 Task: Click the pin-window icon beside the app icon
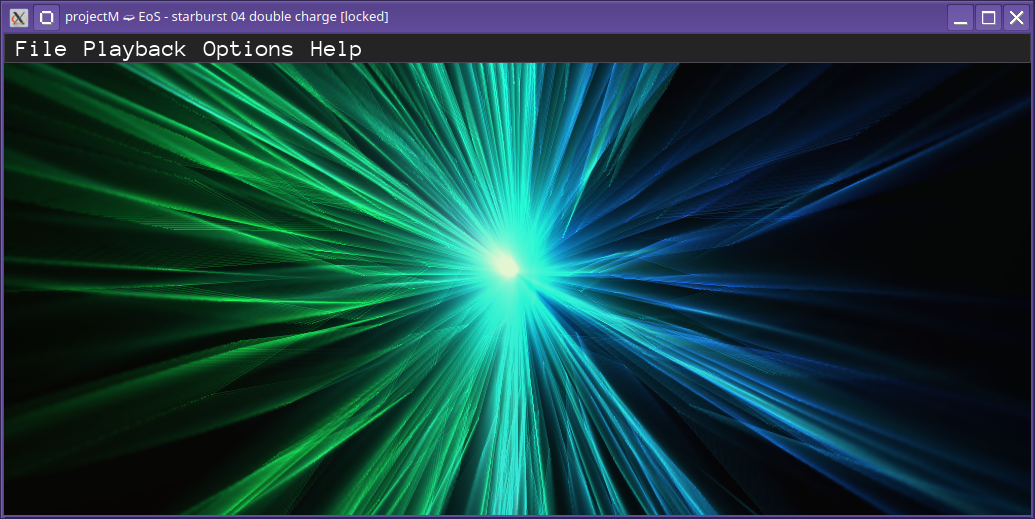pos(46,17)
